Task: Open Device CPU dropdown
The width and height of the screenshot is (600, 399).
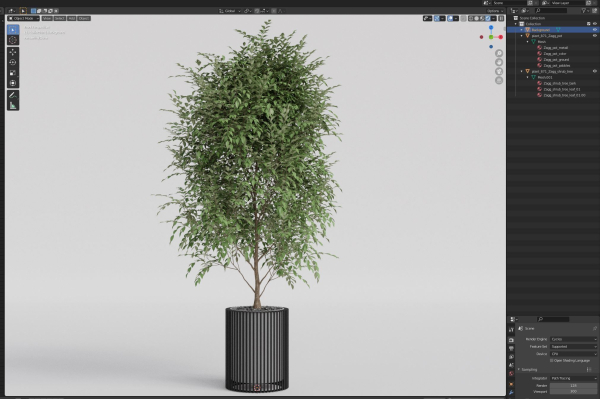Action: point(573,354)
